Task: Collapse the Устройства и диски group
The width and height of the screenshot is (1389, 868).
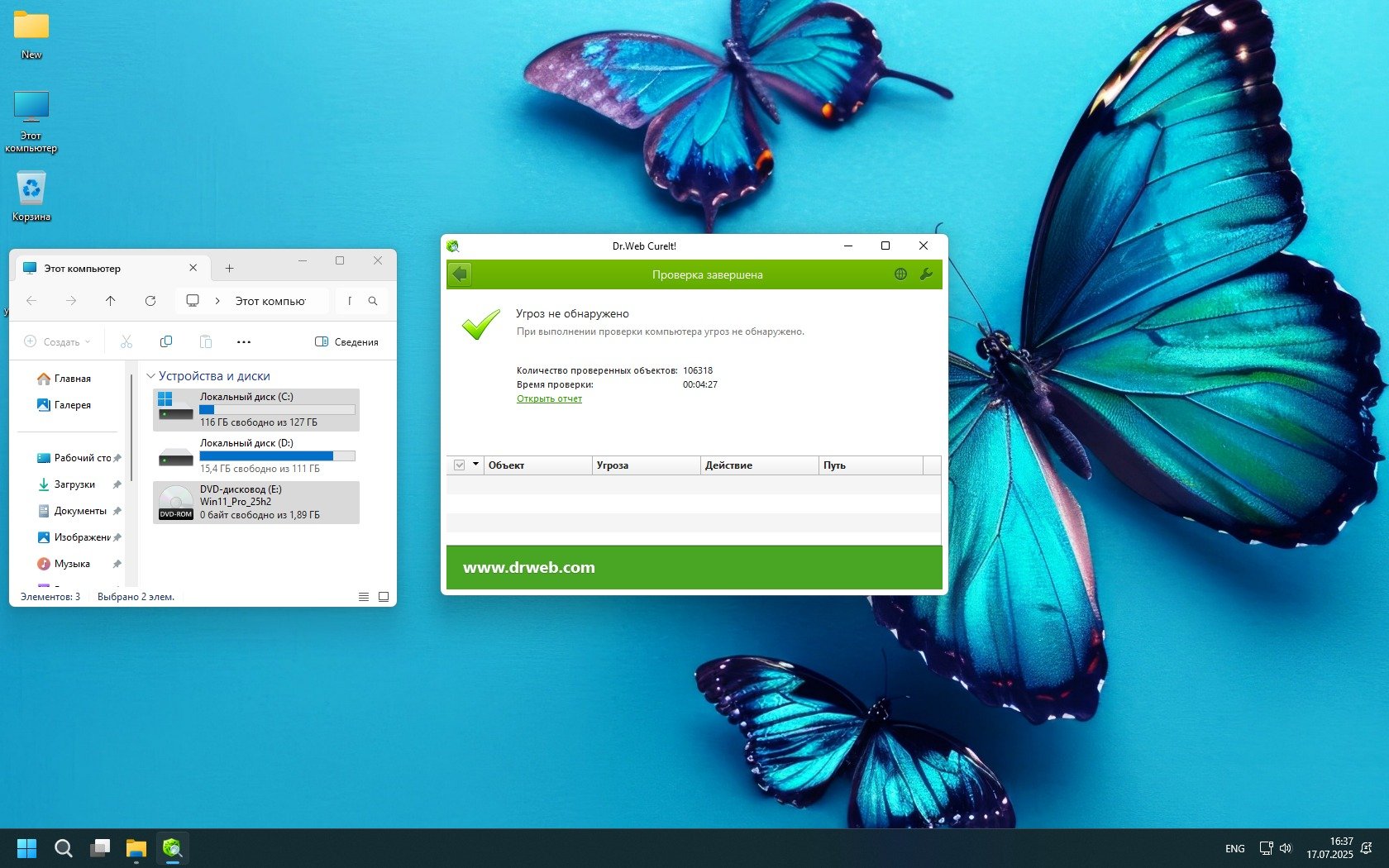Action: 150,376
